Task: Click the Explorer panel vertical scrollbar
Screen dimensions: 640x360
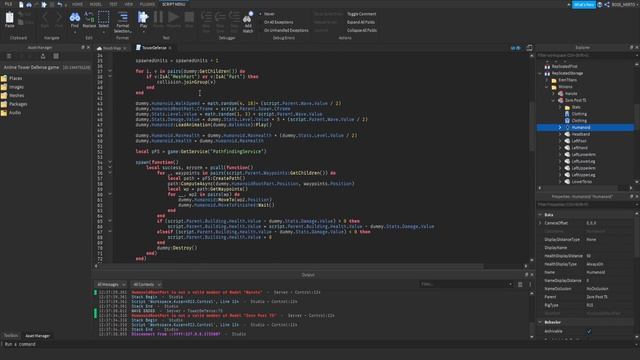Action: coord(637,116)
